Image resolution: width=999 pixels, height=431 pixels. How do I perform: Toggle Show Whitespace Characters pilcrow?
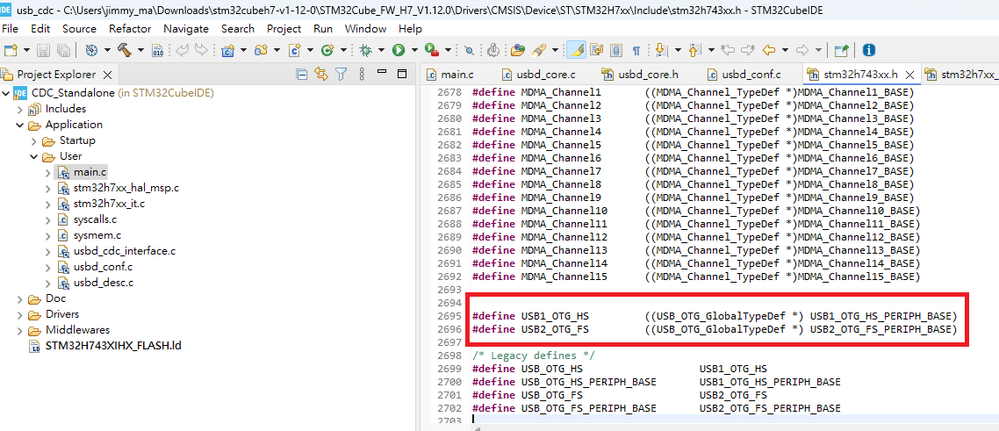click(636, 50)
